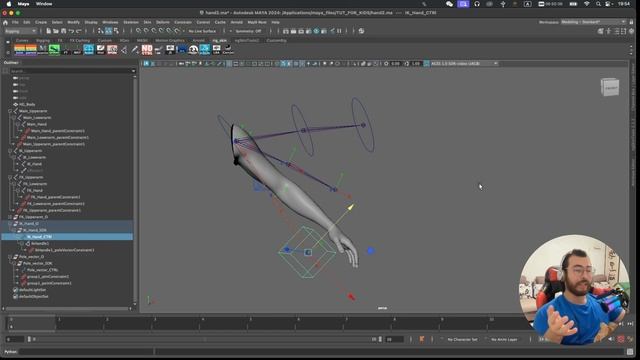The height and width of the screenshot is (360, 640).
Task: Select Main_Lowerarm in the Outliner
Action: pos(37,118)
